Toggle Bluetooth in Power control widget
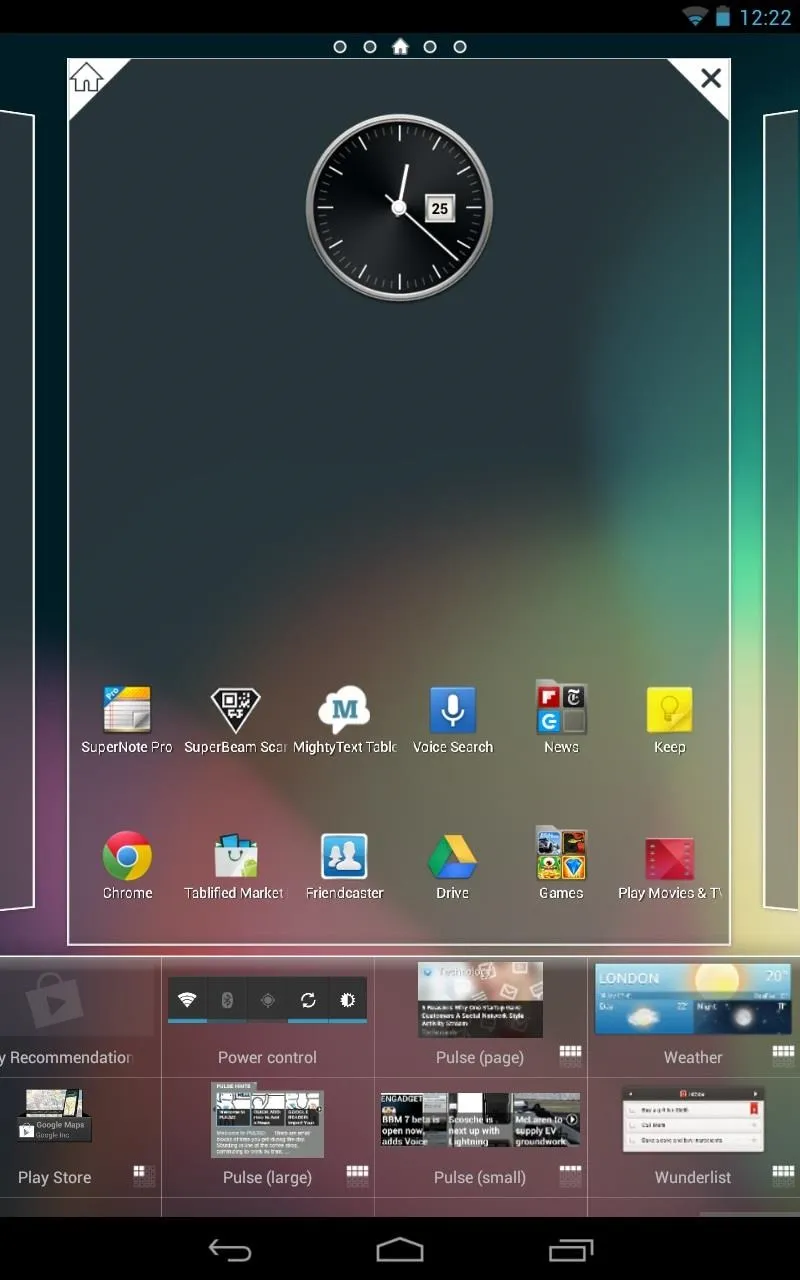The height and width of the screenshot is (1280, 800). point(227,1000)
